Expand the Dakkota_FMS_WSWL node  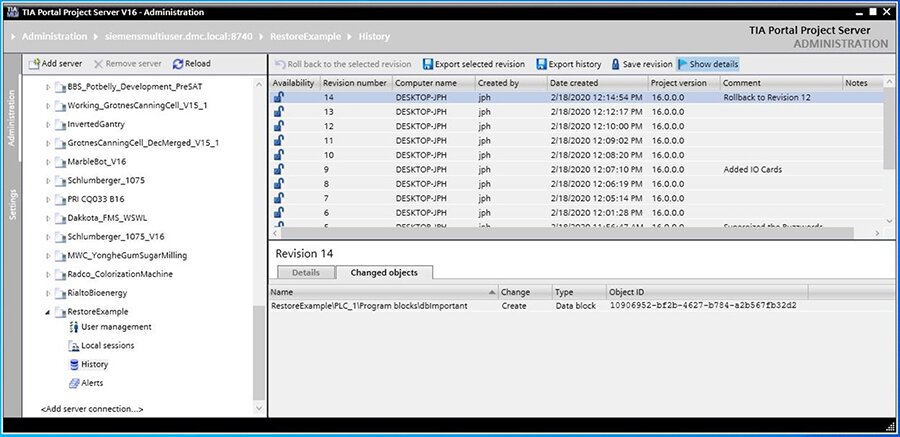(48, 218)
